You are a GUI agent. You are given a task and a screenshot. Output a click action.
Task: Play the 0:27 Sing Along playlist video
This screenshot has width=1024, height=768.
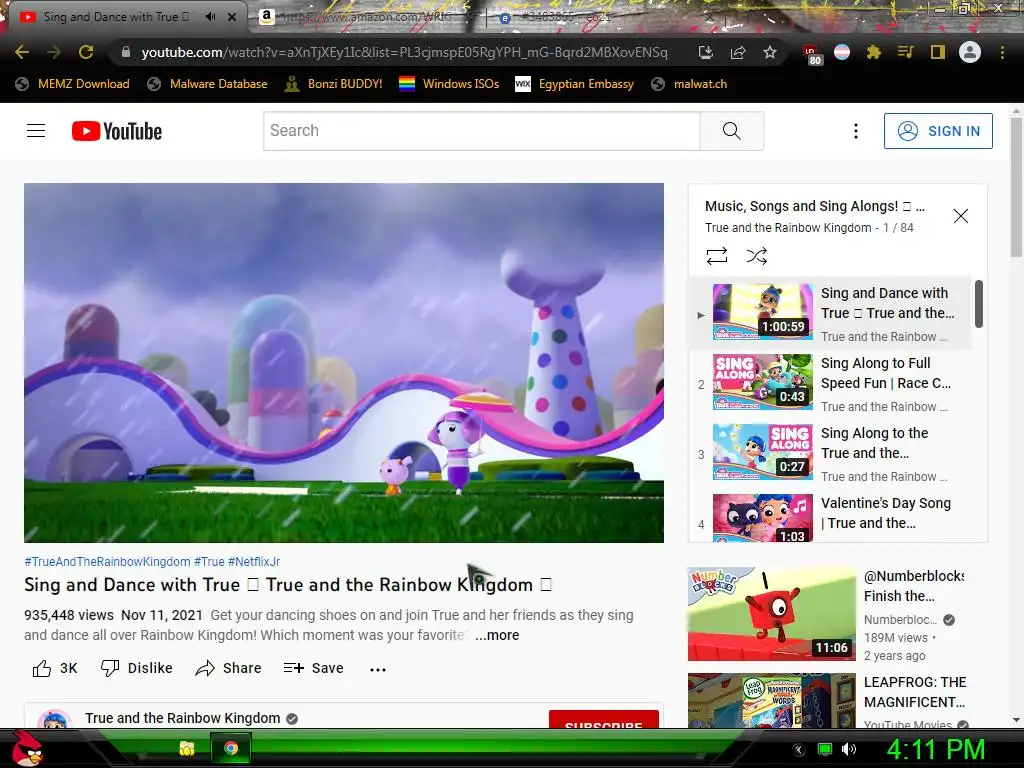[x=829, y=452]
